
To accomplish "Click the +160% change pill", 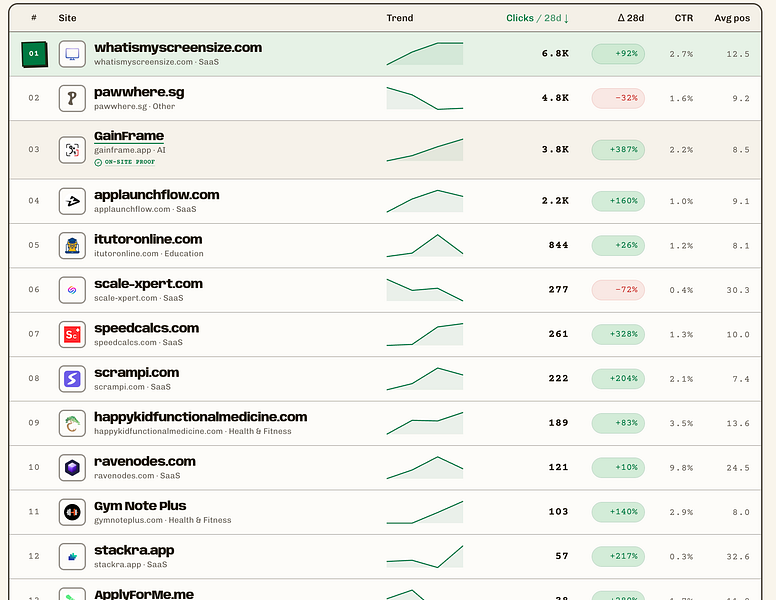I will pyautogui.click(x=618, y=201).
